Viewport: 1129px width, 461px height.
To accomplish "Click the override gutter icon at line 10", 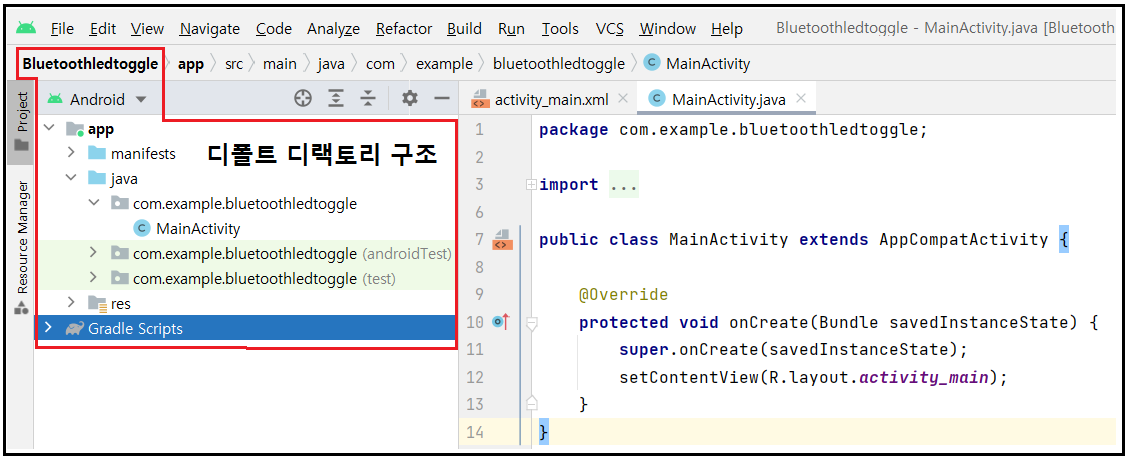I will 501,322.
